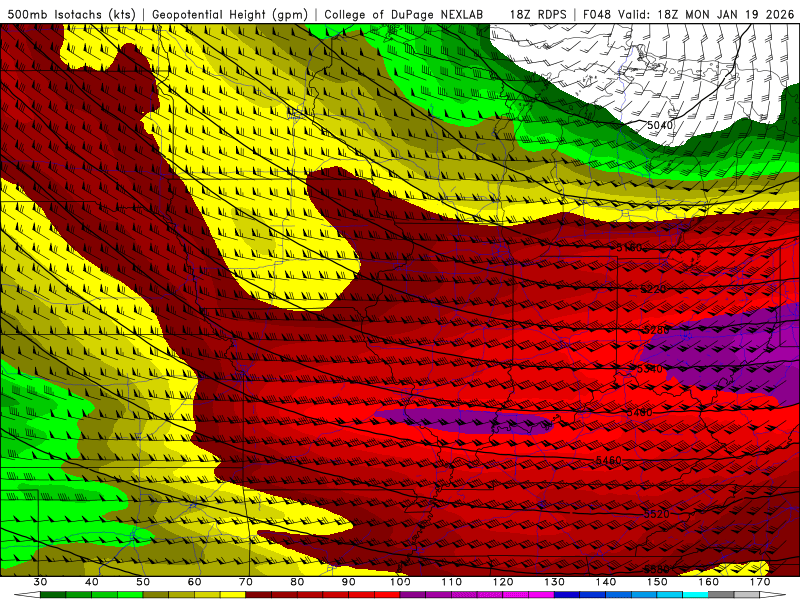Click the 120 kt value on color scale
Image resolution: width=800 pixels, height=600 pixels.
coord(503,582)
